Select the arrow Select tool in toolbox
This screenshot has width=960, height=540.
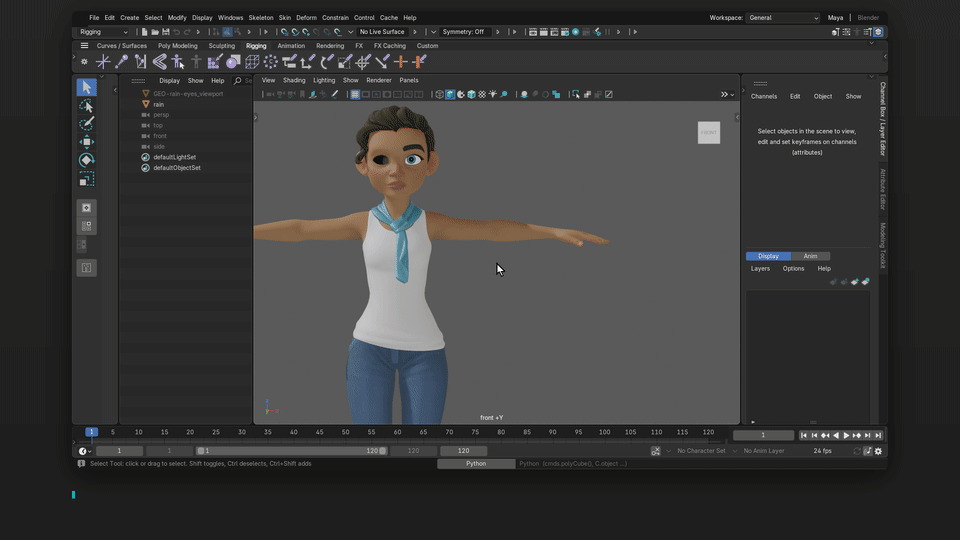click(86, 87)
